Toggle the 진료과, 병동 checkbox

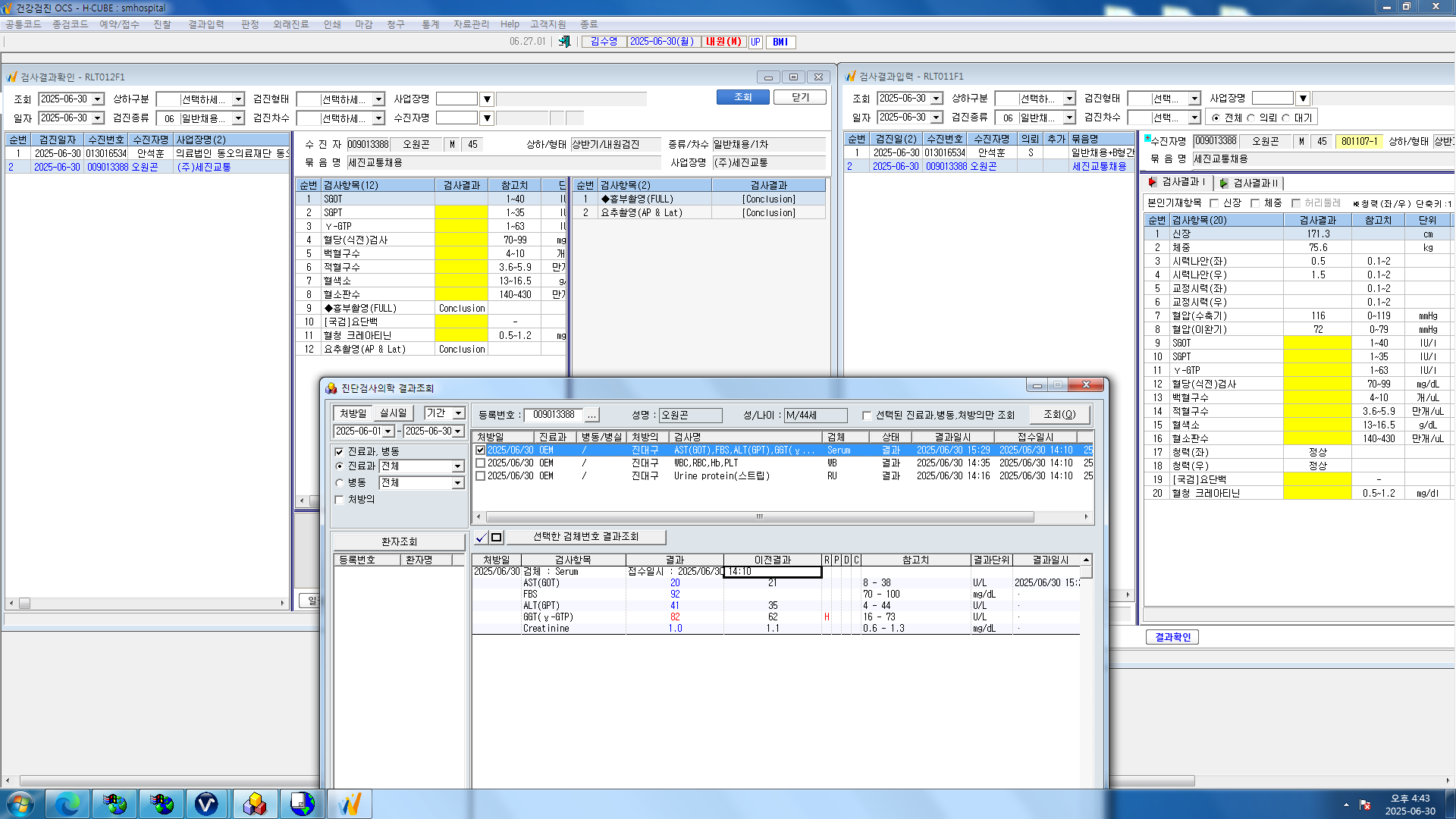coord(339,451)
